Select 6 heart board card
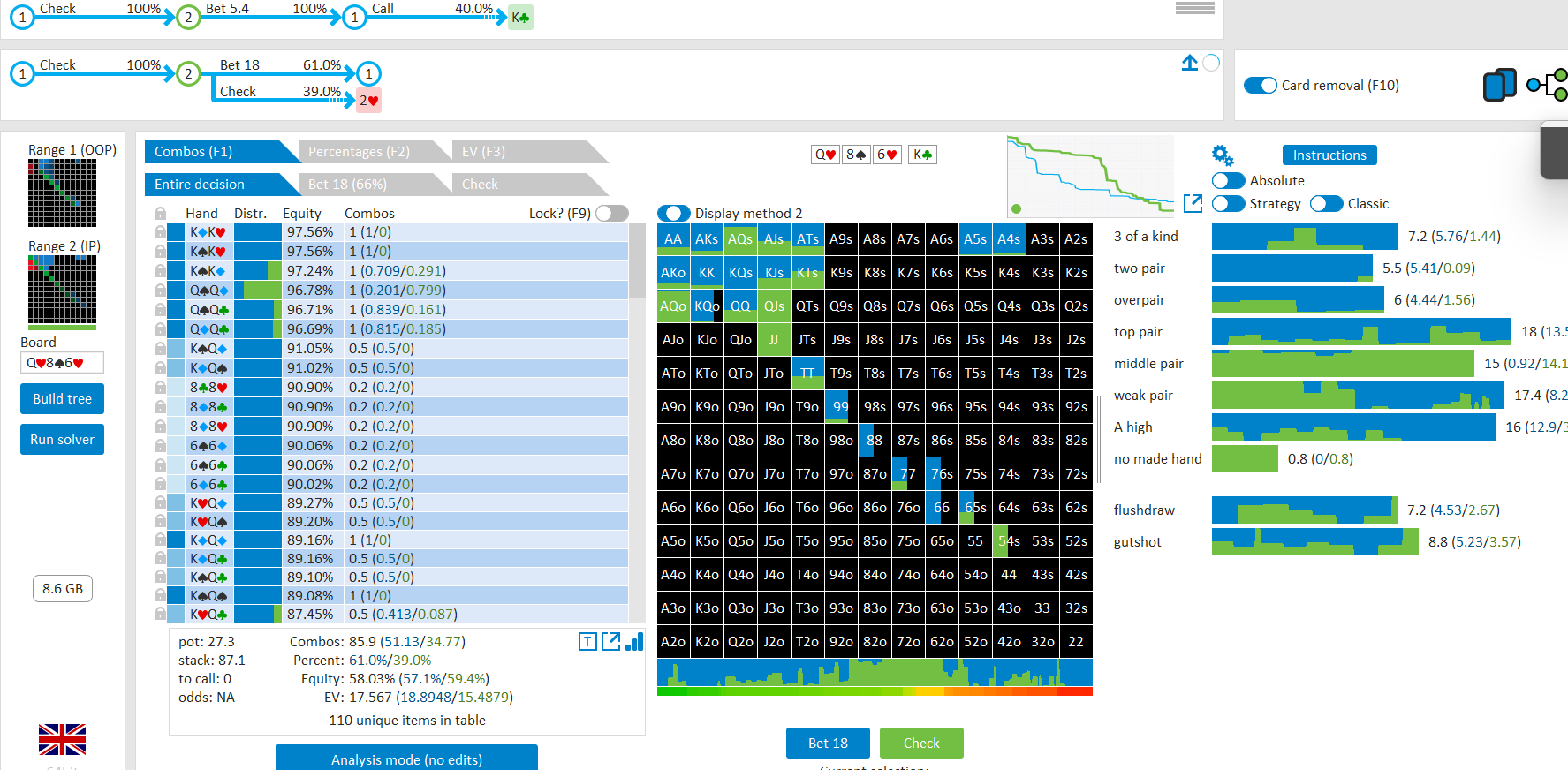Image resolution: width=1568 pixels, height=770 pixels. pyautogui.click(x=887, y=155)
